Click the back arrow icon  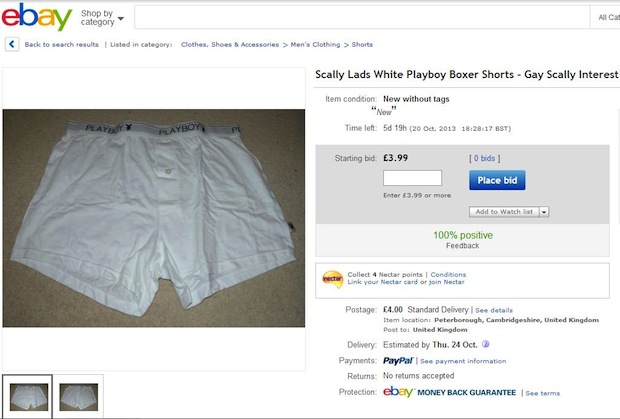(12, 44)
